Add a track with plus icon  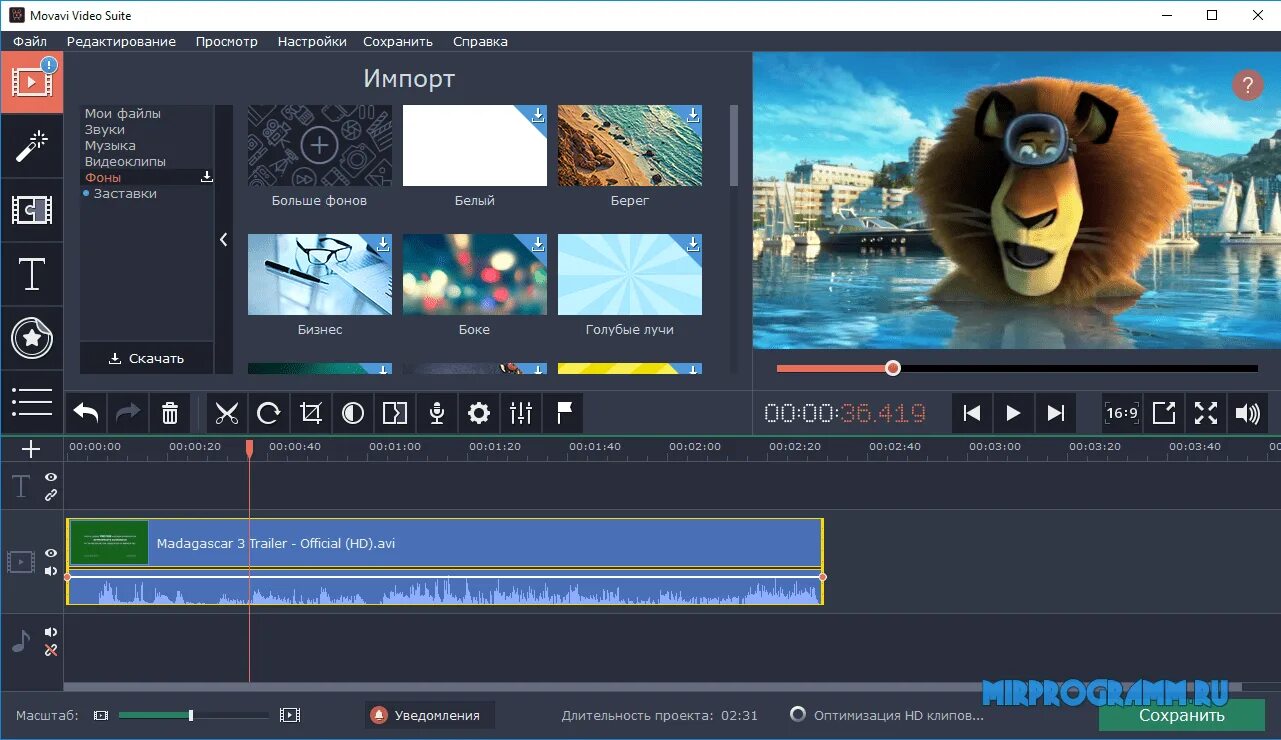click(x=31, y=449)
